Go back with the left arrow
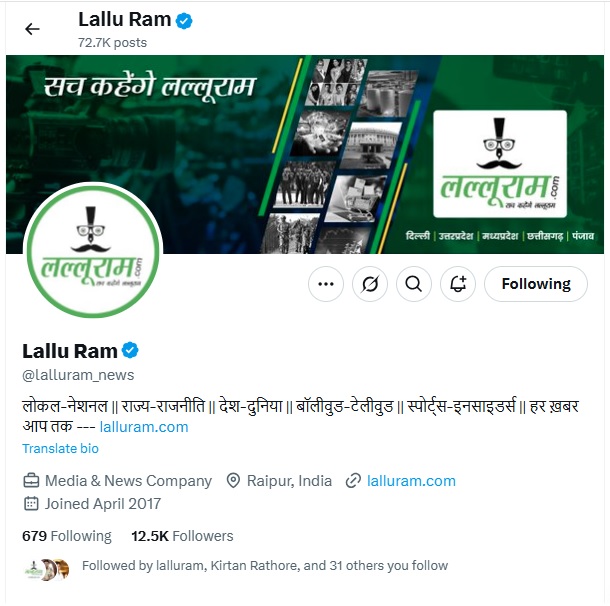 (32, 29)
